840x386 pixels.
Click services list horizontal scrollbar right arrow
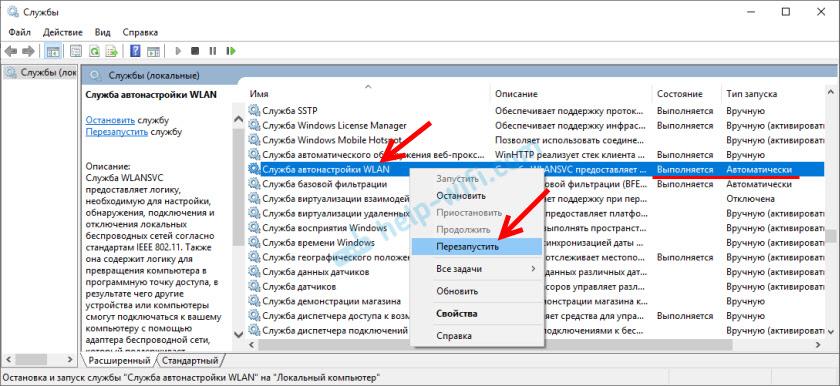click(x=818, y=345)
